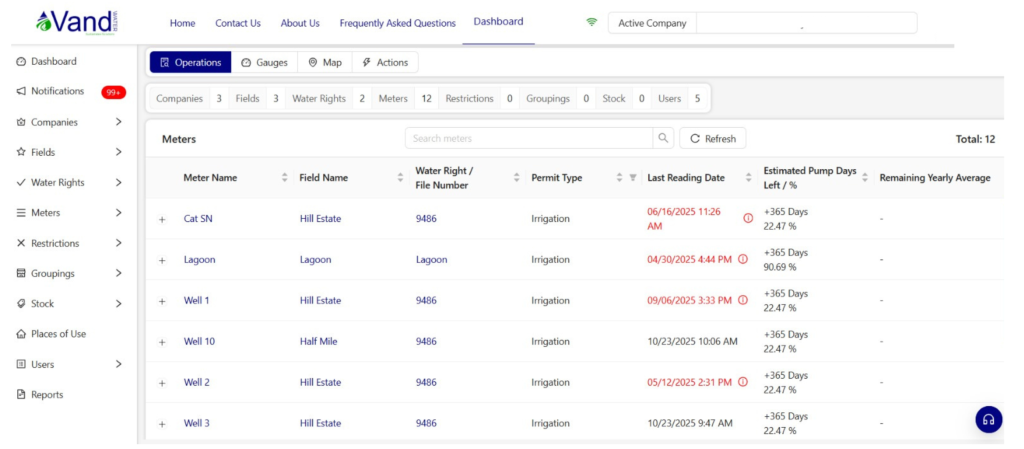Expand the Cat SN meter row
This screenshot has width=1024, height=449.
tap(162, 219)
